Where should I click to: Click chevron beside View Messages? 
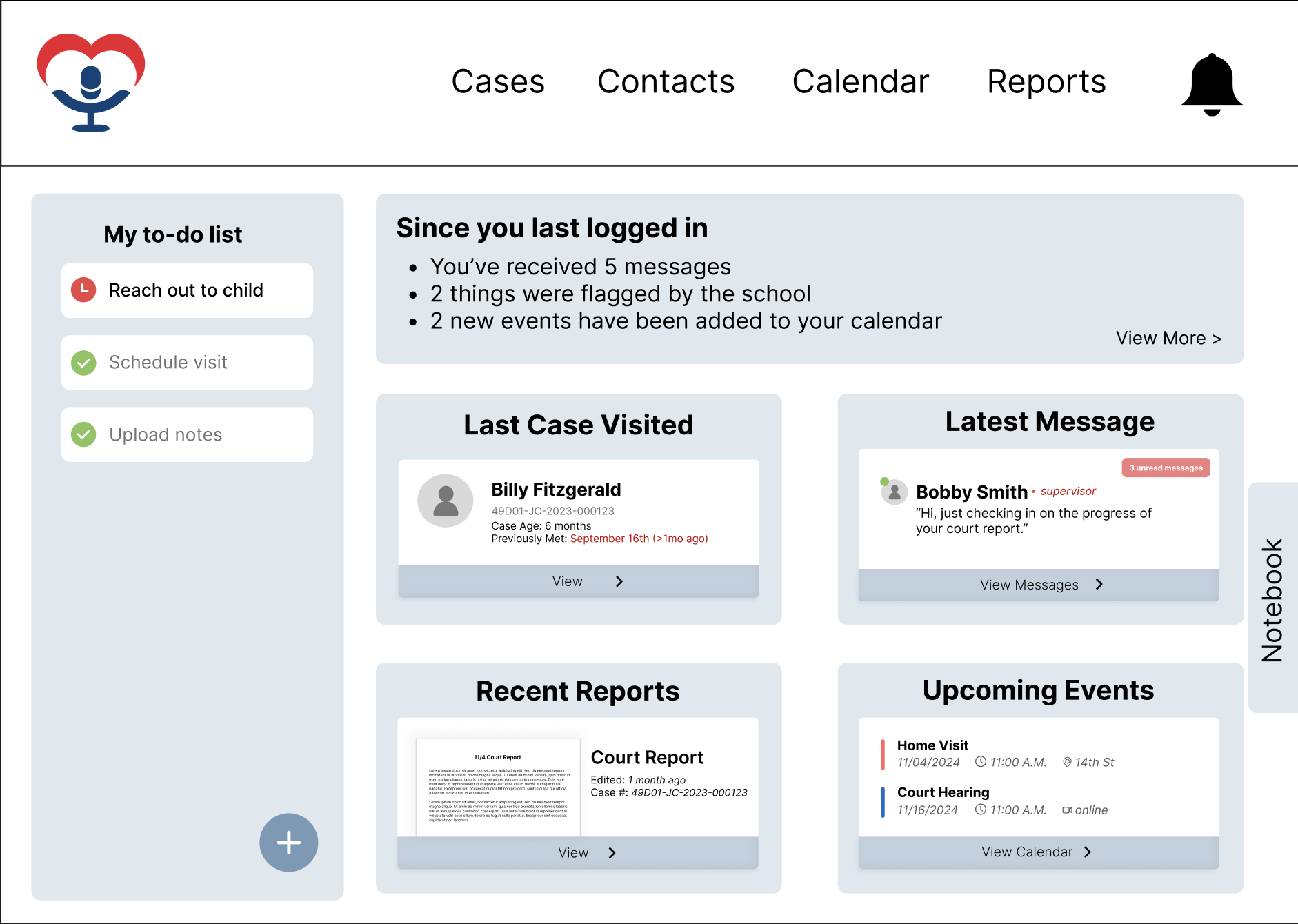tap(1099, 584)
